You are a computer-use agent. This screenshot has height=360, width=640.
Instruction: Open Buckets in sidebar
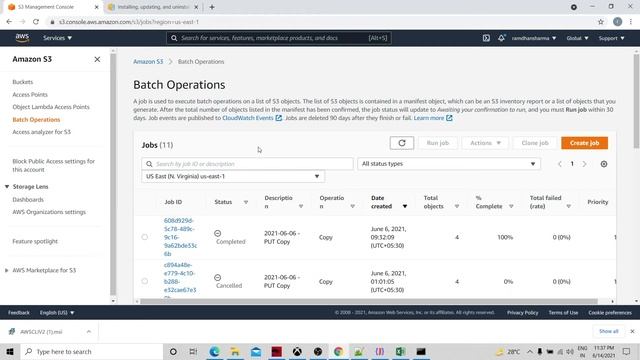(22, 82)
